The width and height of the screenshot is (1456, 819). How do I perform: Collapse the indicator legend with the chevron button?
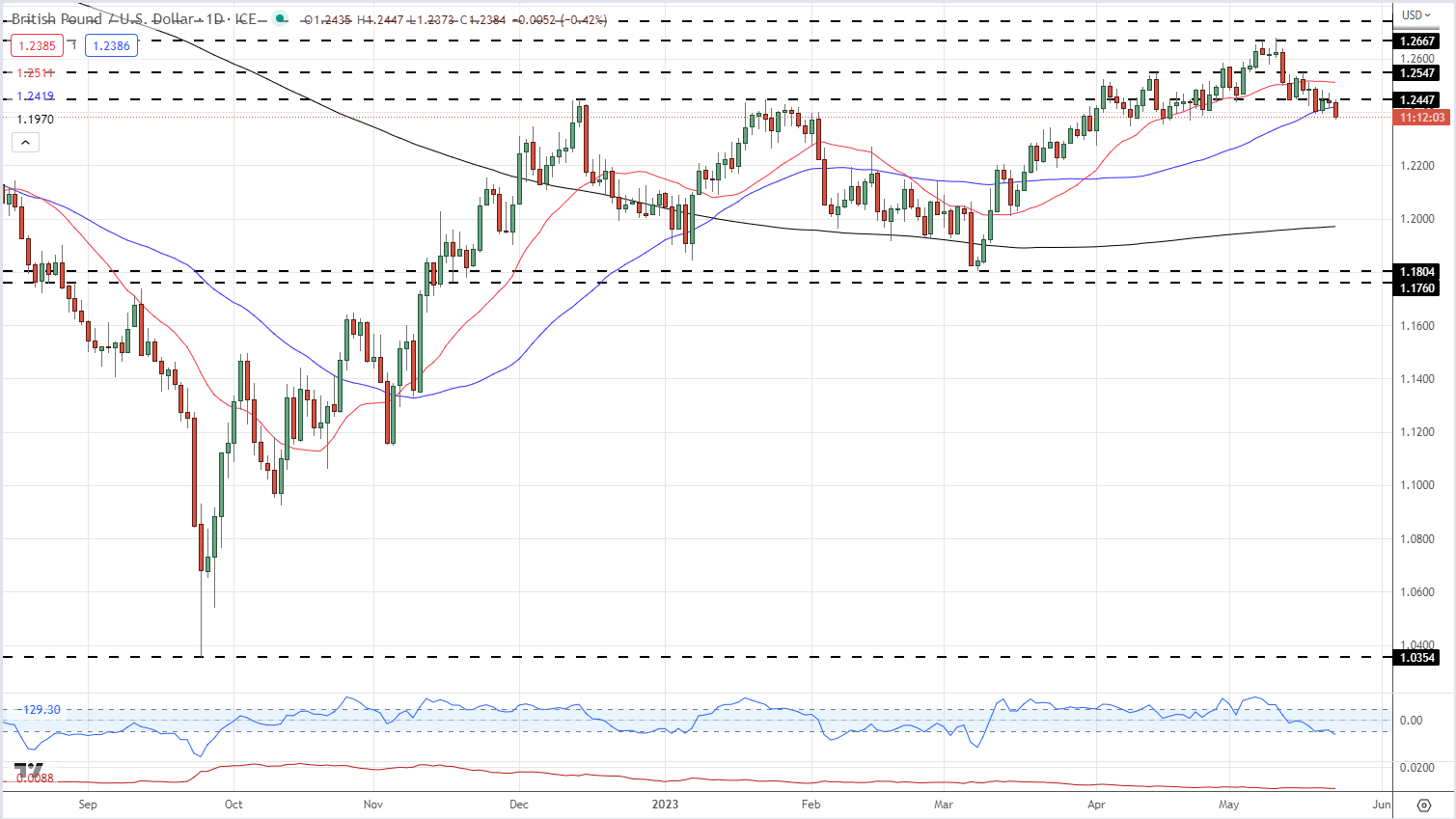coord(26,143)
